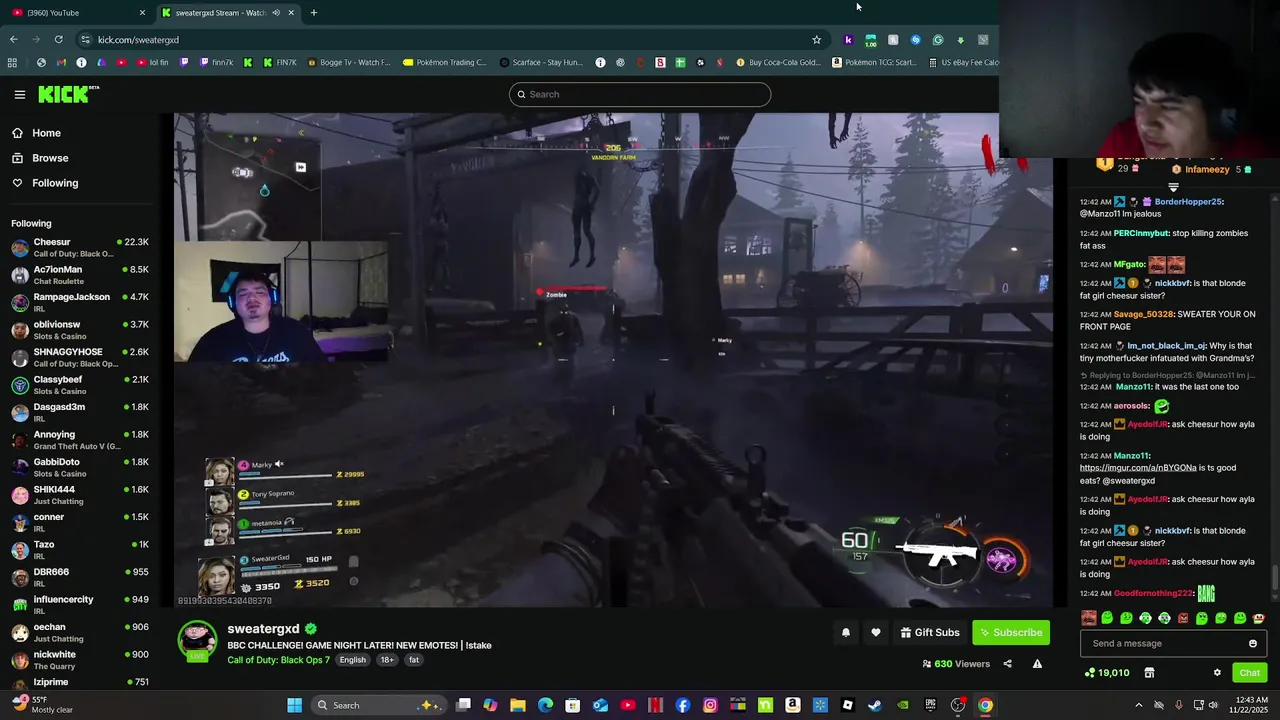
Task: Open Cheesur channel in Following list
Action: click(x=80, y=248)
